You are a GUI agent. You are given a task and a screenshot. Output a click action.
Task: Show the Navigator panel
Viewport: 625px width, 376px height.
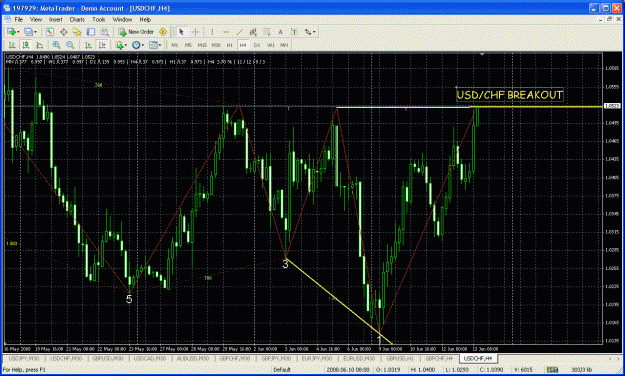[77, 32]
